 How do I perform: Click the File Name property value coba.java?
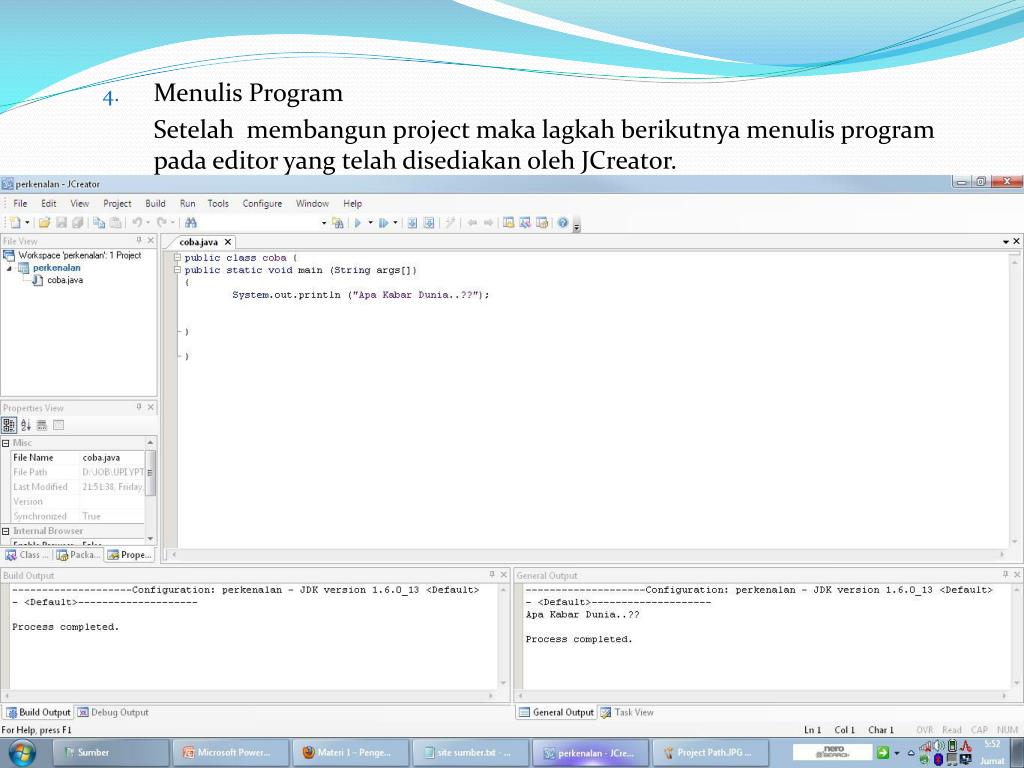tap(112, 458)
